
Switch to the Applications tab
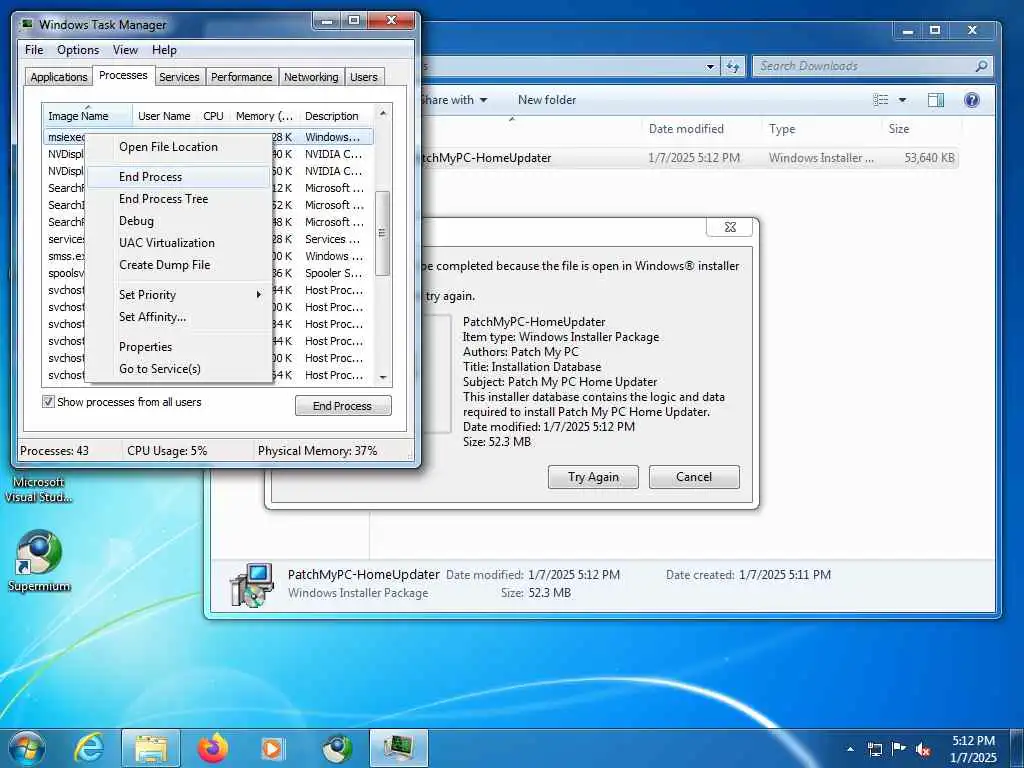(x=58, y=77)
